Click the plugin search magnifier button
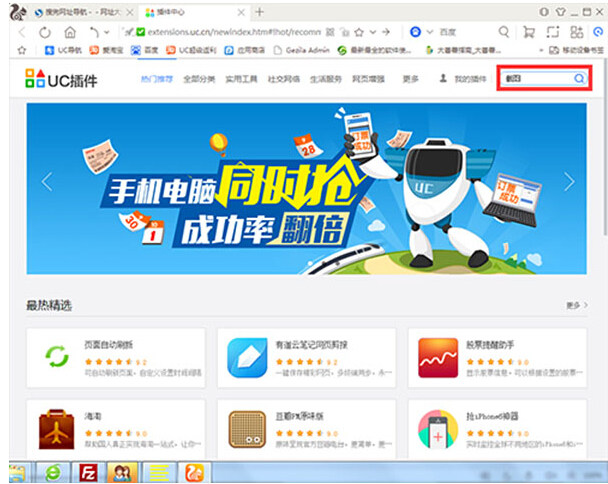The width and height of the screenshot is (608, 484). pyautogui.click(x=579, y=78)
